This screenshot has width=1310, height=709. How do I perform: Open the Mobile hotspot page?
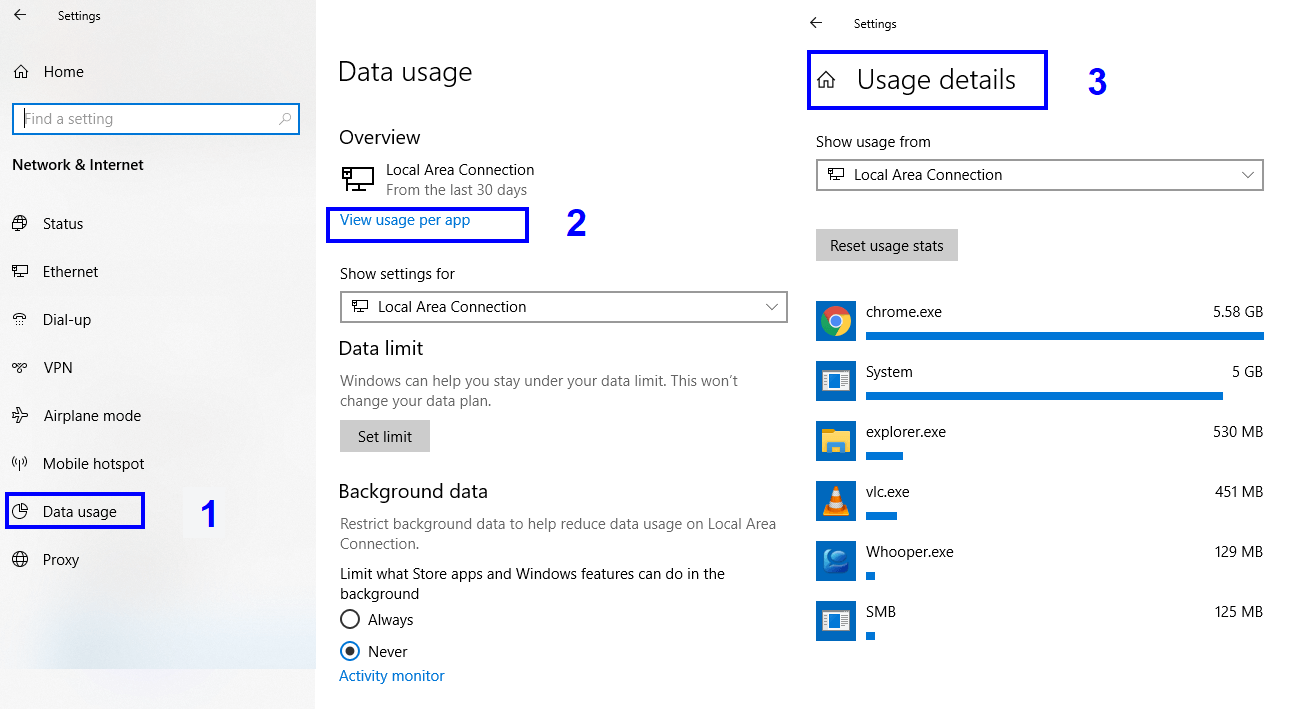click(x=94, y=463)
